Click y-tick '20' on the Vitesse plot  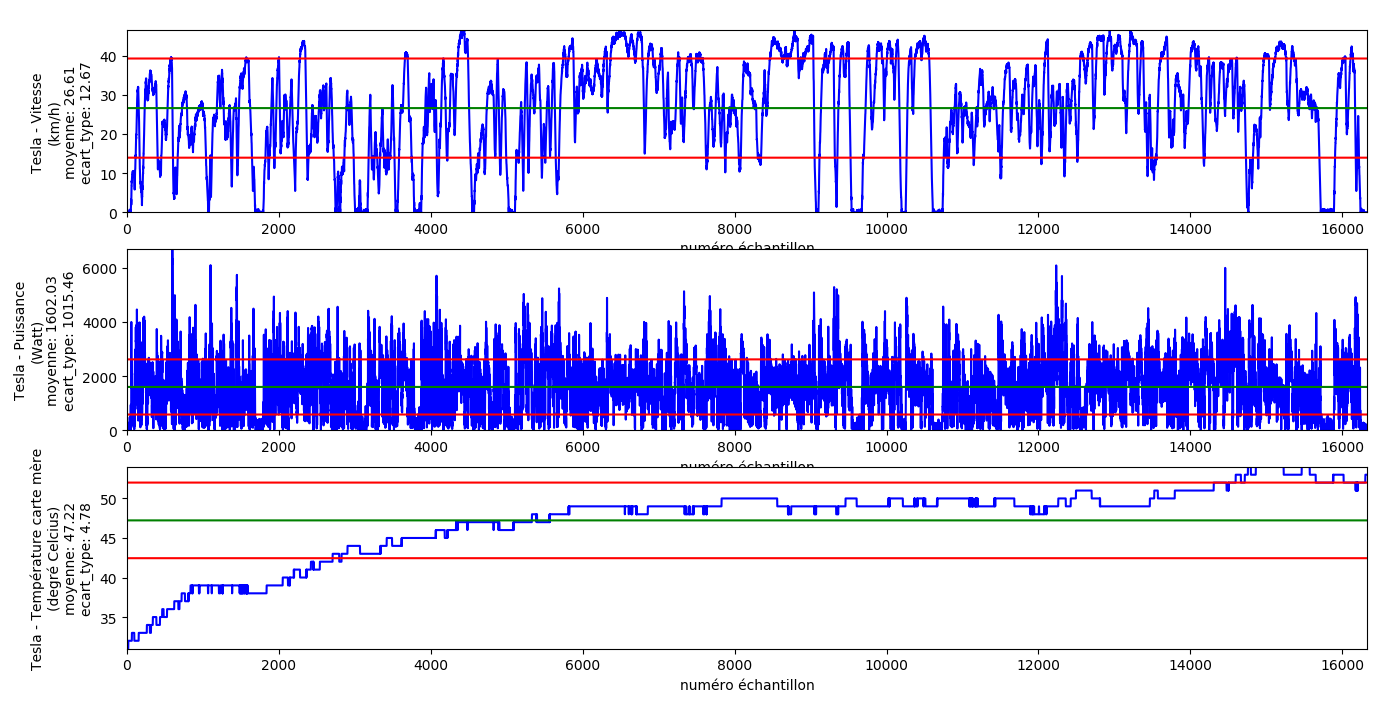pyautogui.click(x=110, y=135)
